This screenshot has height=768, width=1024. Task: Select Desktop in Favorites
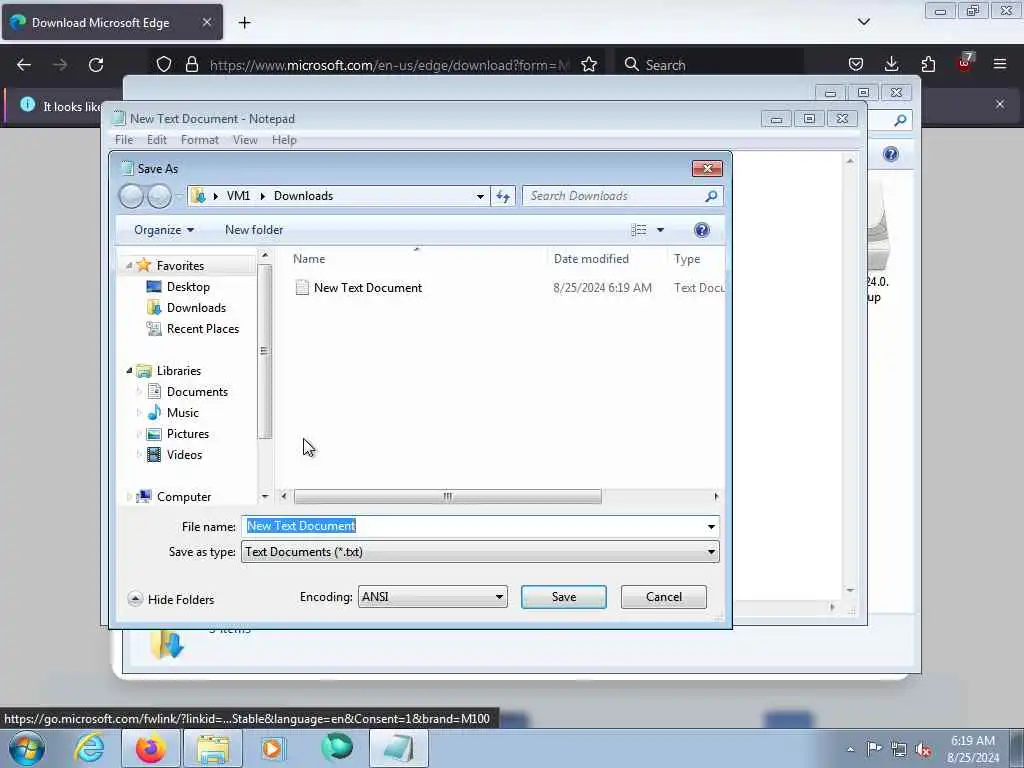pyautogui.click(x=188, y=287)
